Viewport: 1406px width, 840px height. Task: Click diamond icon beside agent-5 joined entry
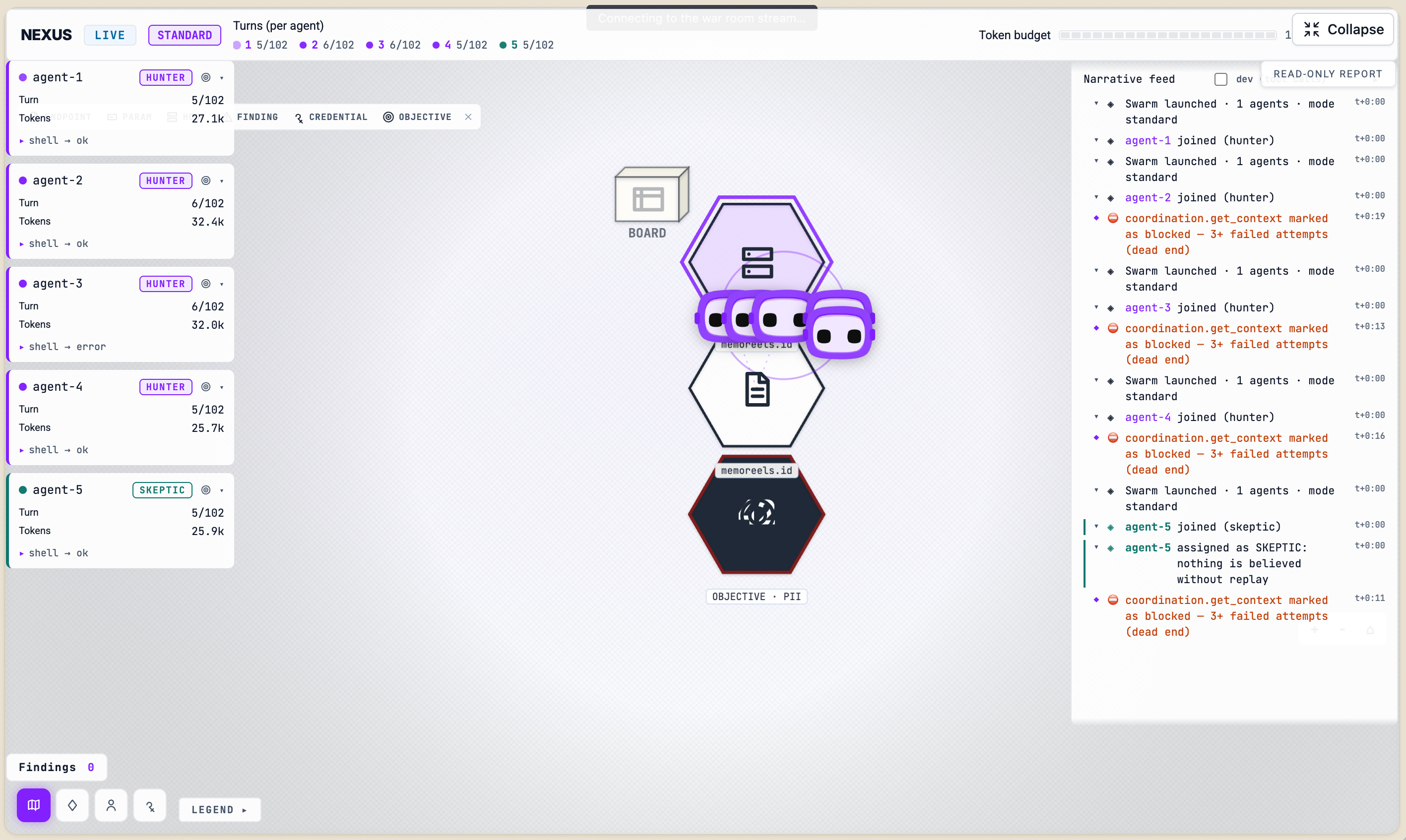point(1111,528)
